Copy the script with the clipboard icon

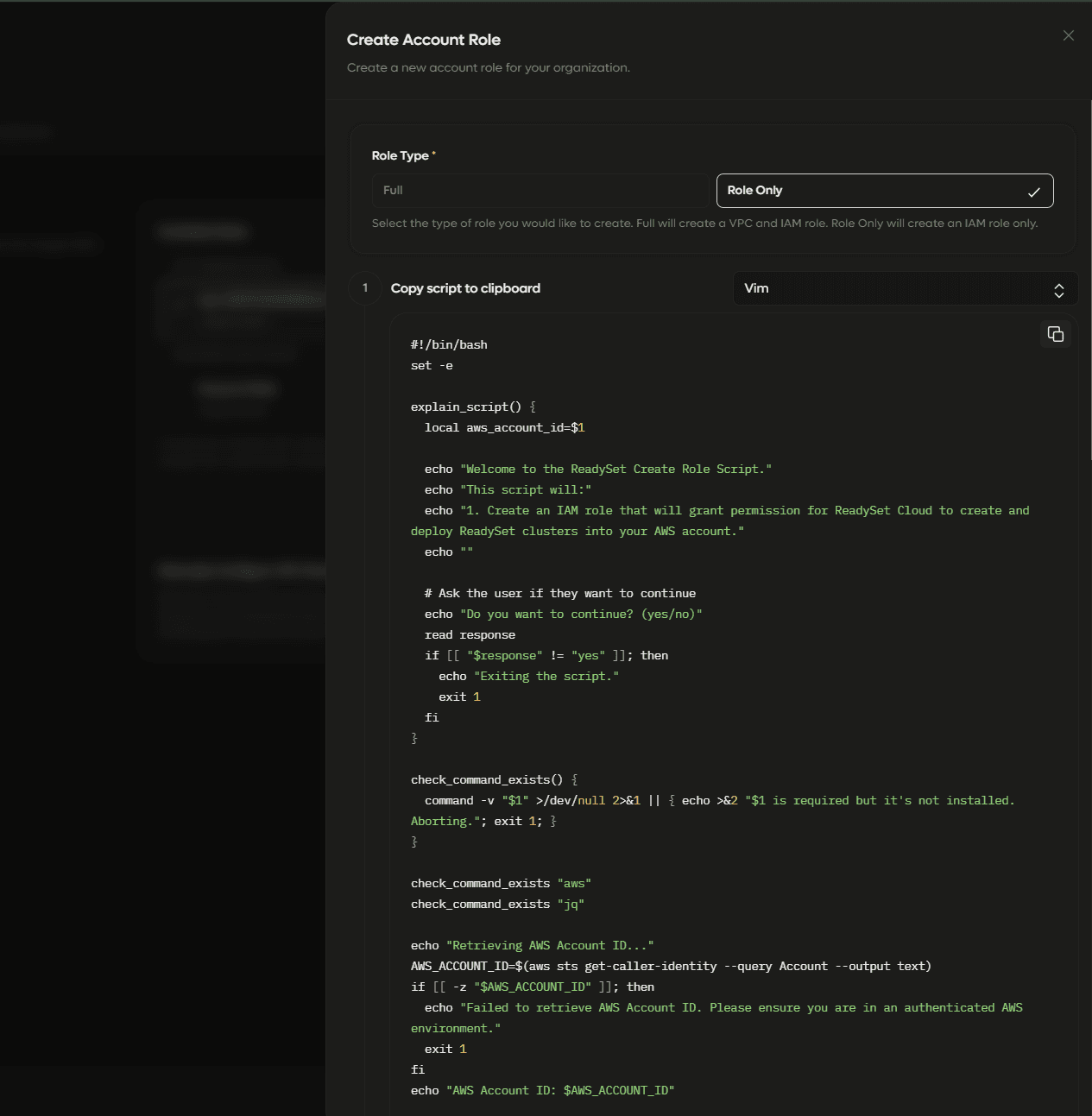point(1055,334)
